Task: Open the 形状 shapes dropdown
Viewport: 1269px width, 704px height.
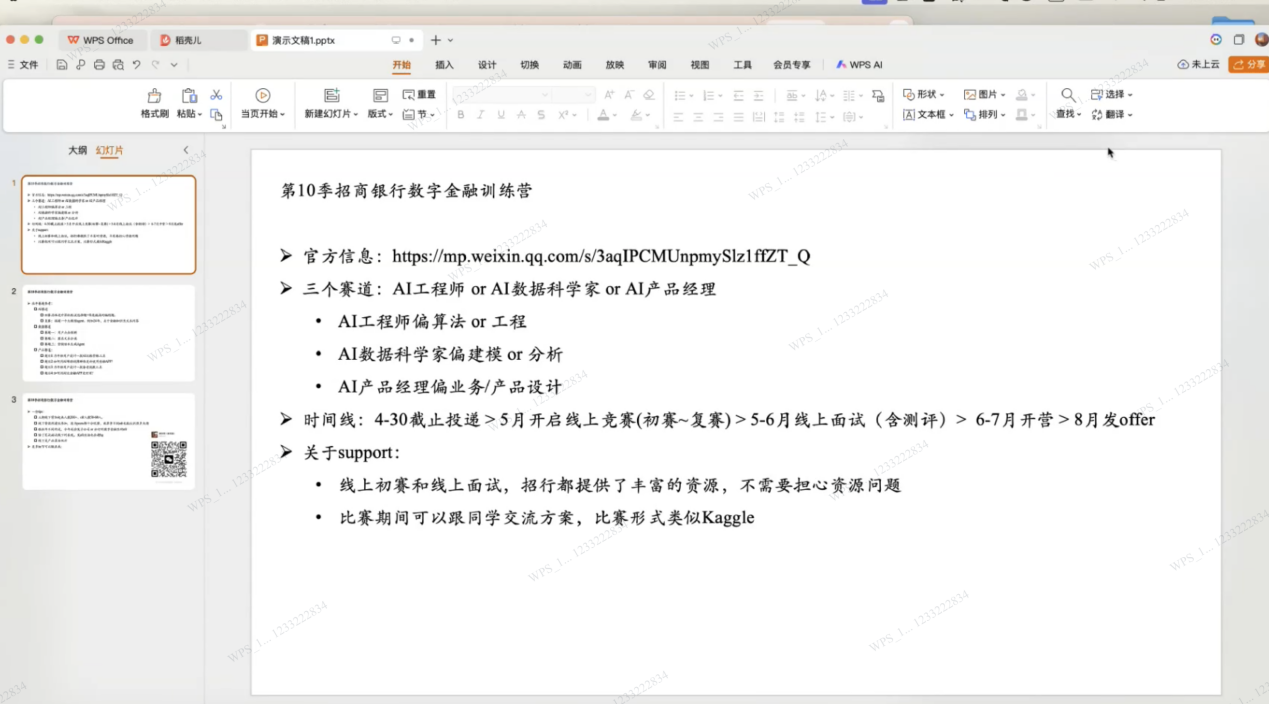Action: coord(923,94)
